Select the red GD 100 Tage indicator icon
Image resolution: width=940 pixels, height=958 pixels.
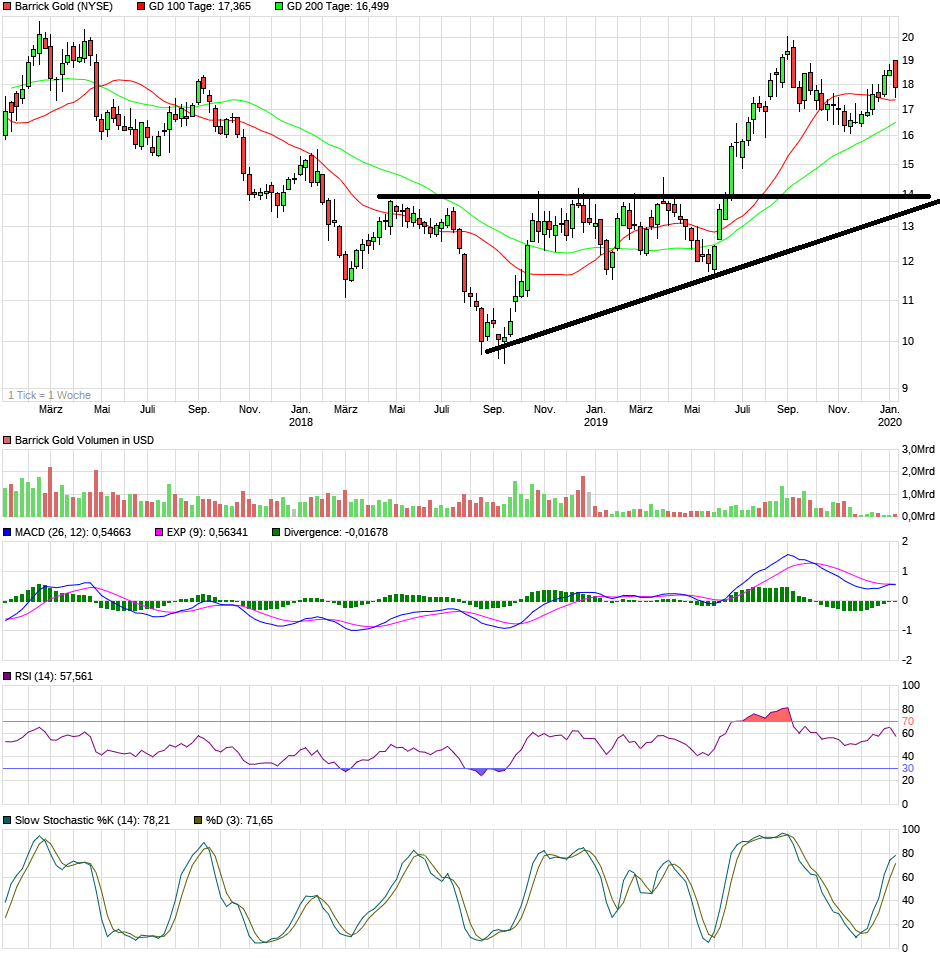pos(142,7)
